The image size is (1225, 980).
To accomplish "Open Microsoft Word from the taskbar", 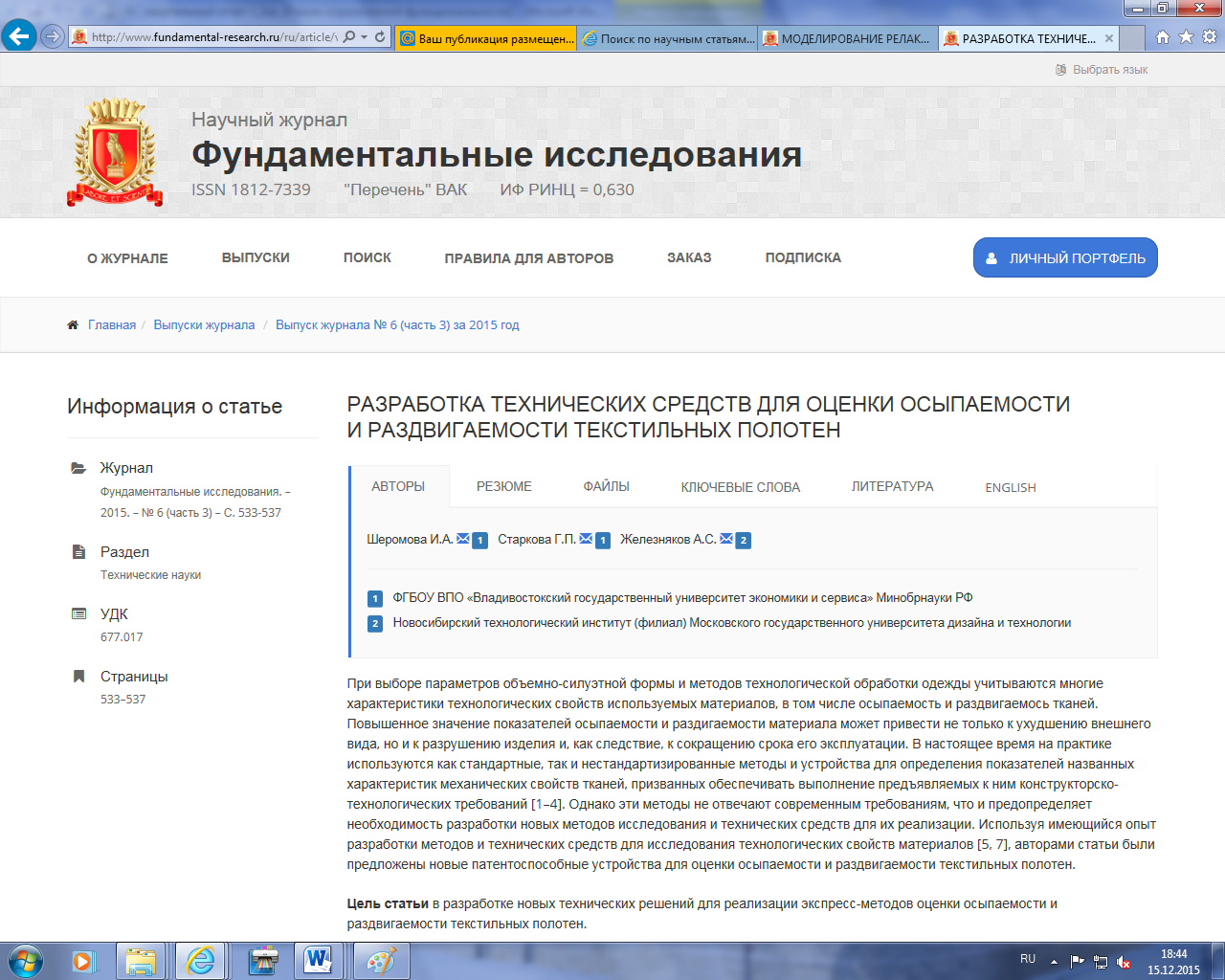I will pos(318,960).
